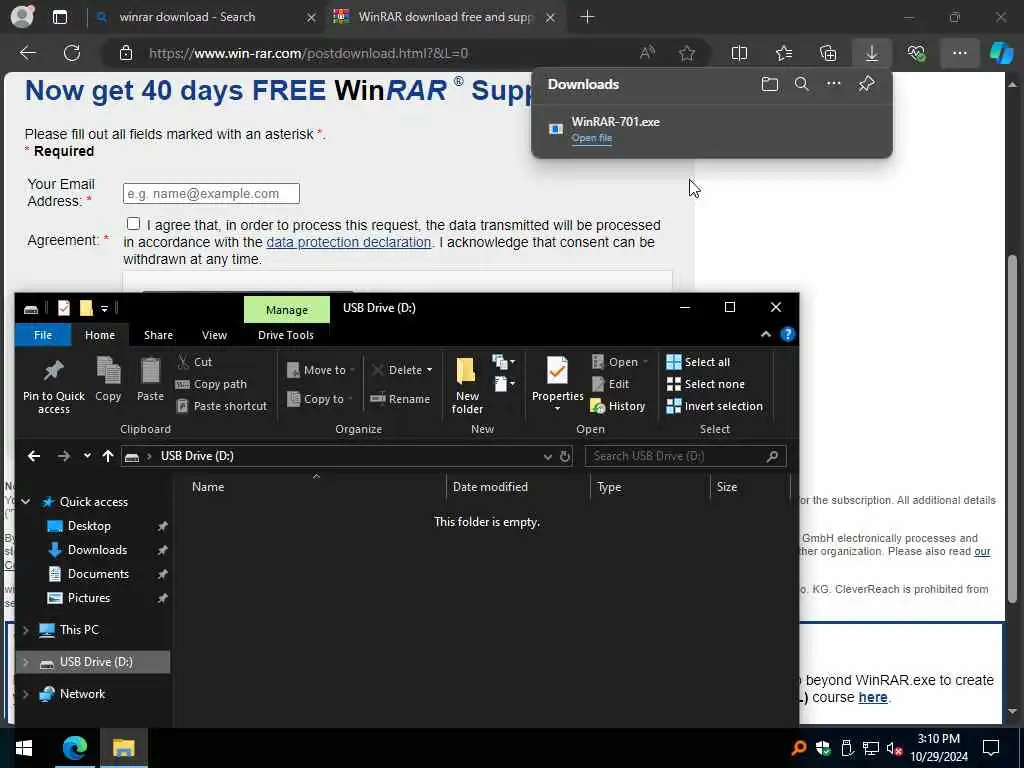Viewport: 1024px width, 768px height.
Task: Open the Open dropdown in ribbon
Action: tap(620, 362)
